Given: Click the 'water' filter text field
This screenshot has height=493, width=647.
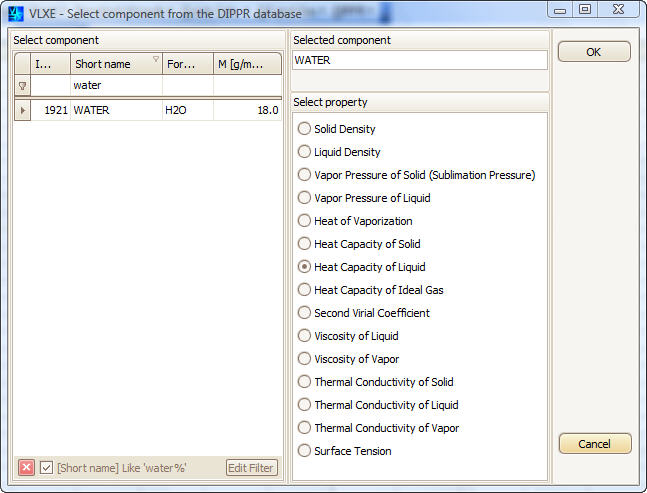Looking at the screenshot, I should pos(116,85).
